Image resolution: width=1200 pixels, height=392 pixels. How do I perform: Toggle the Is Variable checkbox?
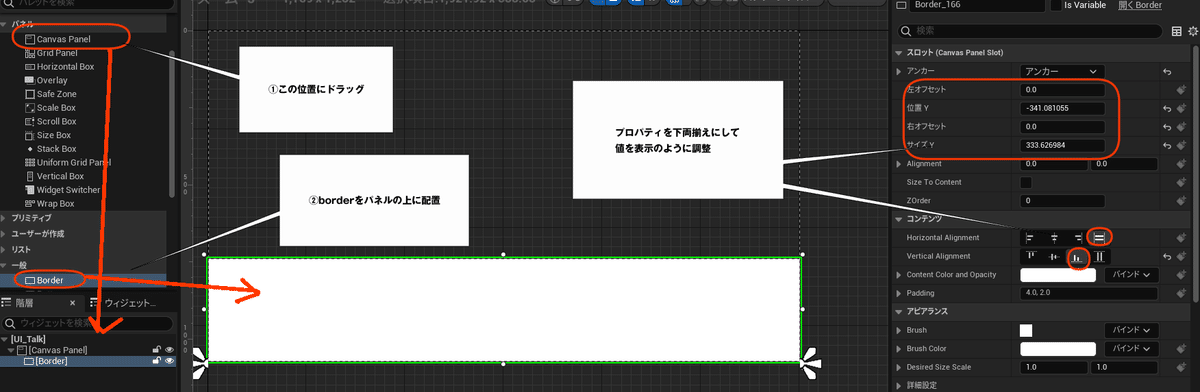pos(1055,6)
